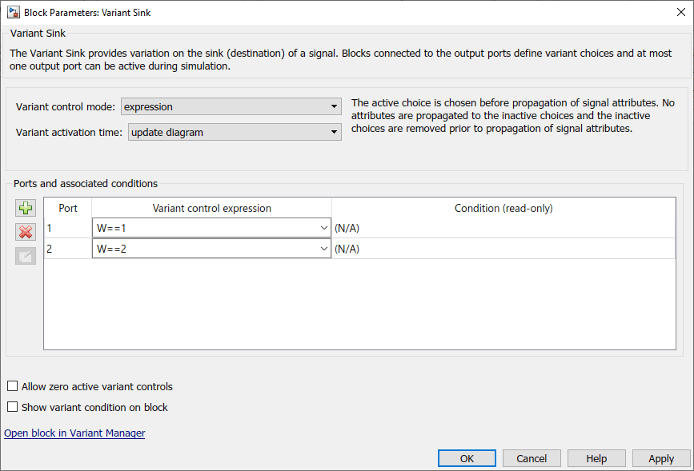
Task: Expand Variant activation time dropdown
Action: 334,131
